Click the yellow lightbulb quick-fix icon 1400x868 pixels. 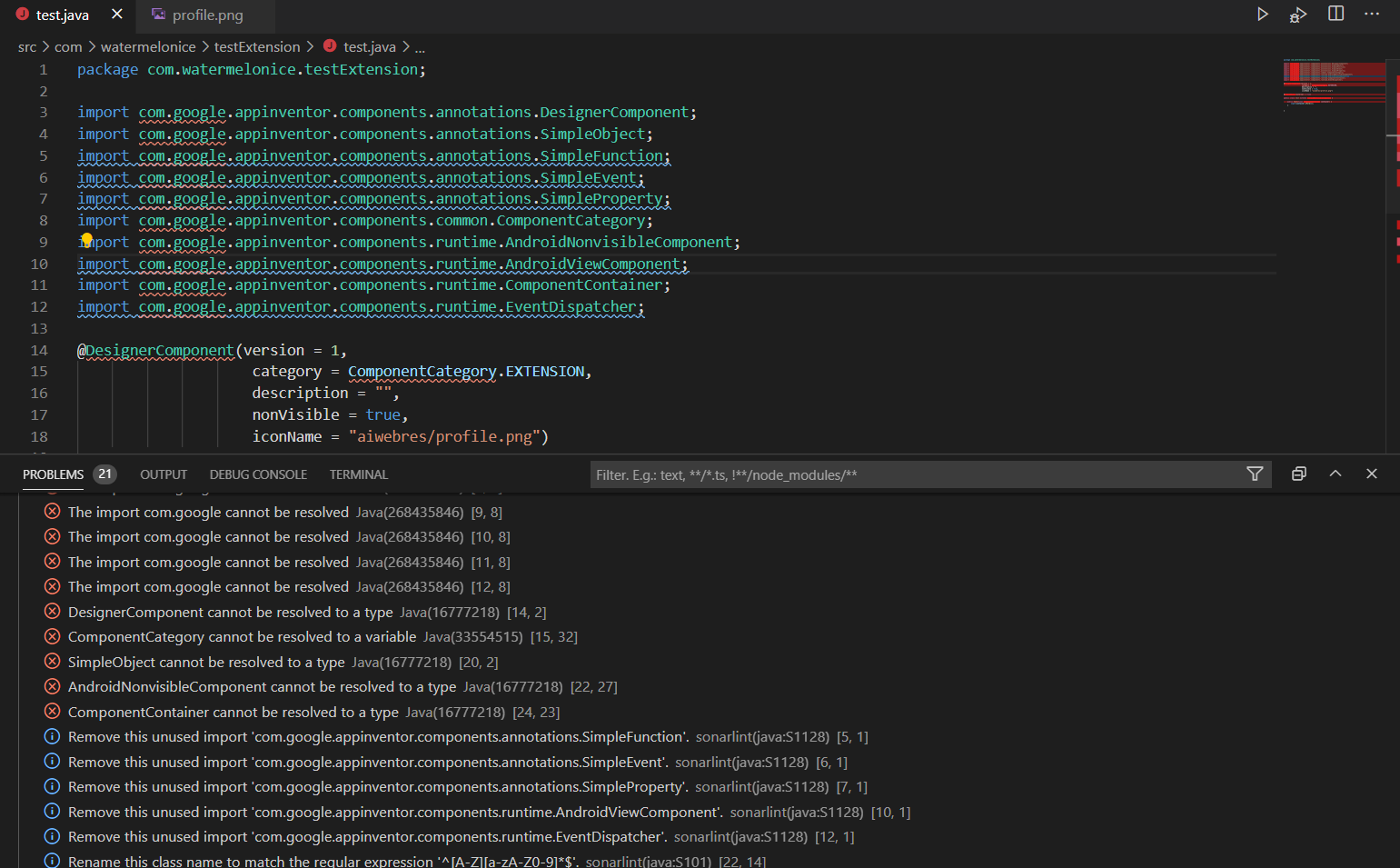pos(86,240)
